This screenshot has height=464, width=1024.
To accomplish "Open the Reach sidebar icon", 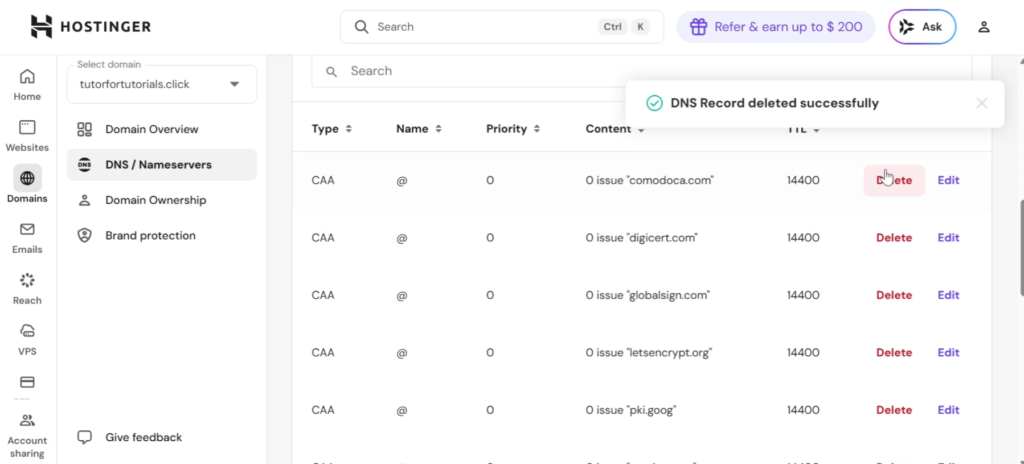I will tap(27, 288).
